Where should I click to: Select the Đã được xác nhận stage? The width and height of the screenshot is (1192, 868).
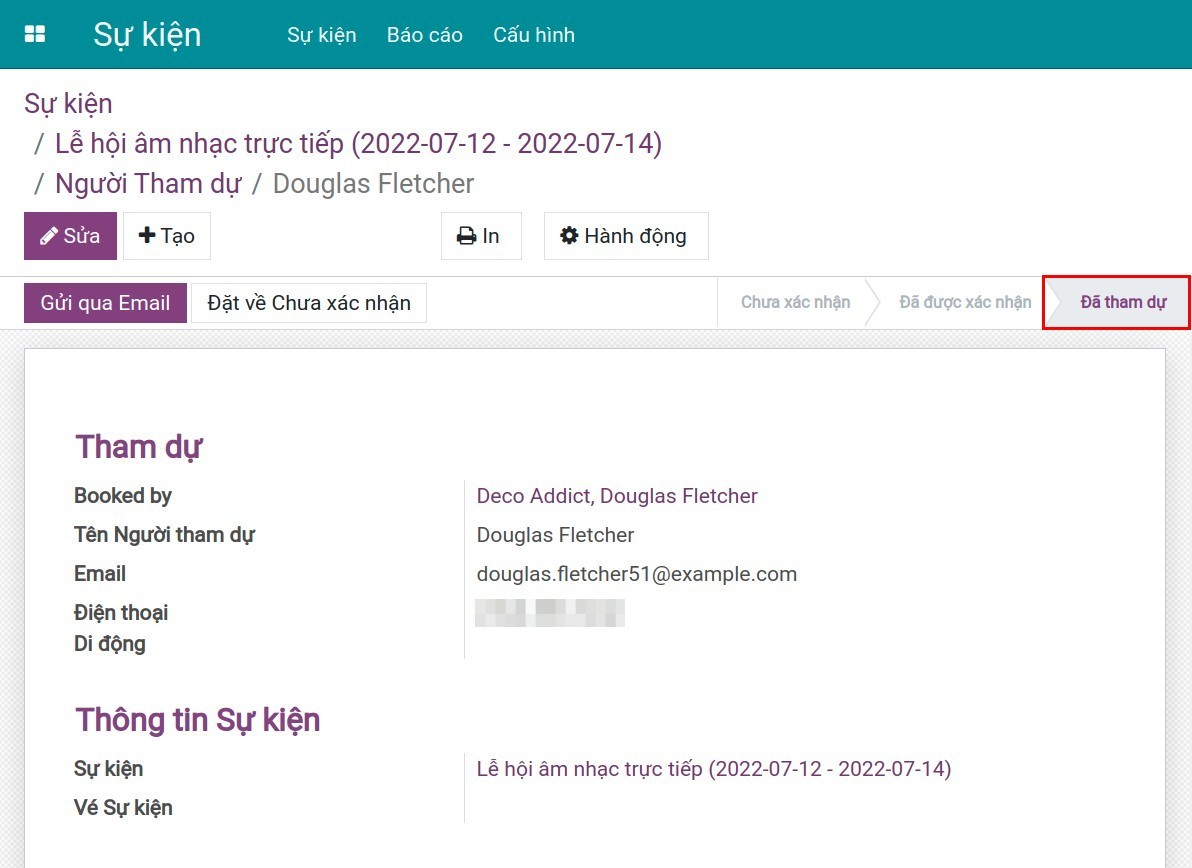pyautogui.click(x=964, y=303)
